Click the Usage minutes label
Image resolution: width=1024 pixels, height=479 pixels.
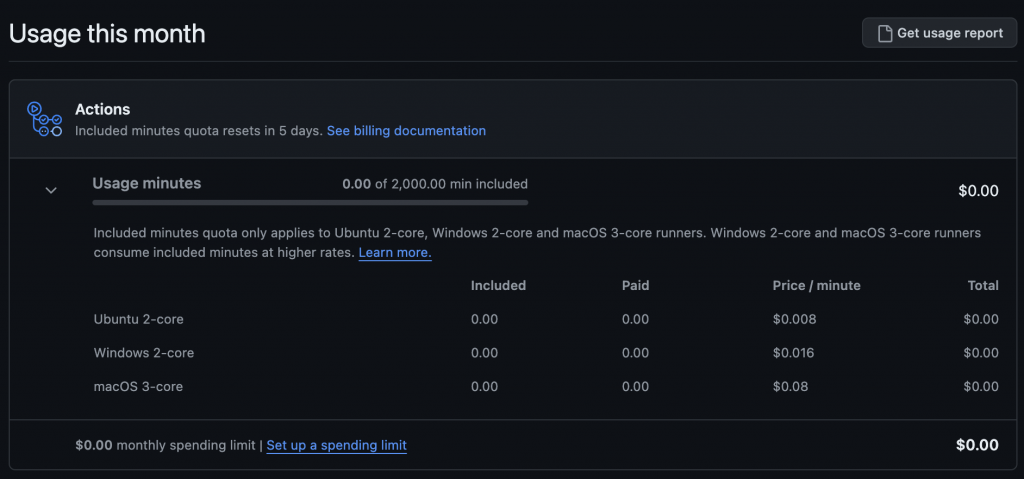coord(147,183)
